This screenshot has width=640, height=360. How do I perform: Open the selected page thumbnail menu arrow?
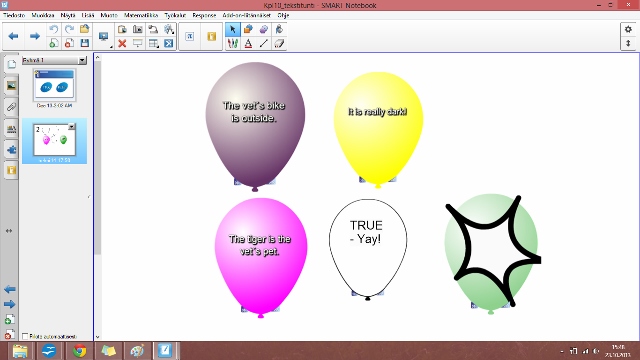coord(71,127)
